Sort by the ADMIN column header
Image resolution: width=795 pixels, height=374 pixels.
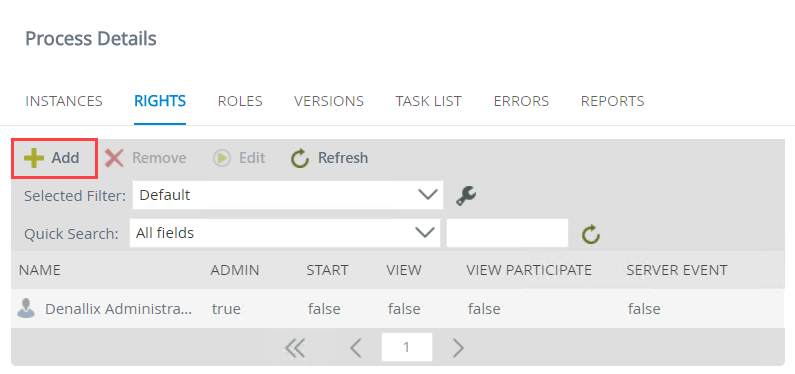click(x=235, y=270)
